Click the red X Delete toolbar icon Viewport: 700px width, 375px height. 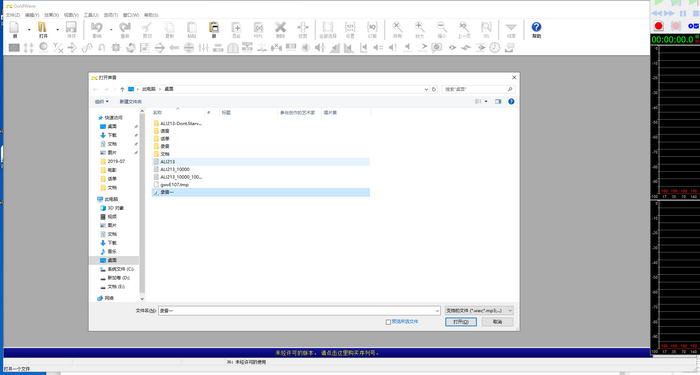click(x=280, y=29)
